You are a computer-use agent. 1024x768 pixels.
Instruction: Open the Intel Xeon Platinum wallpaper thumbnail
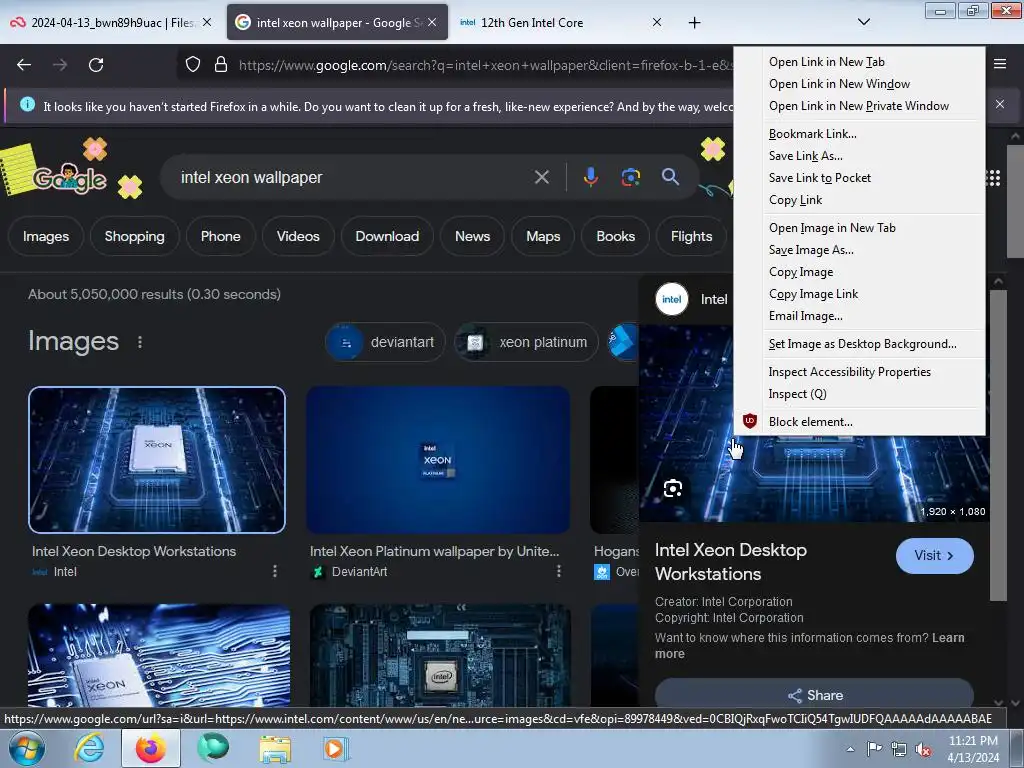click(438, 460)
